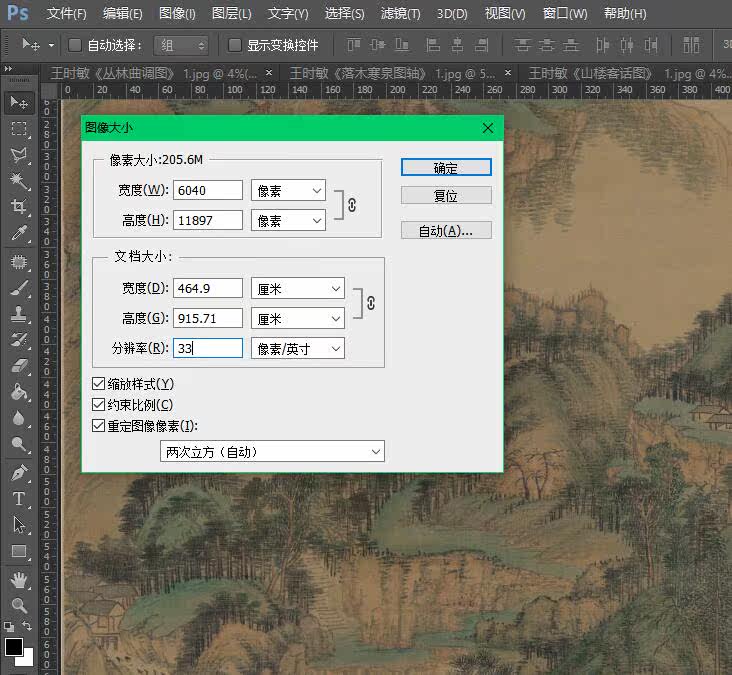Click the 确定 button

(x=446, y=168)
